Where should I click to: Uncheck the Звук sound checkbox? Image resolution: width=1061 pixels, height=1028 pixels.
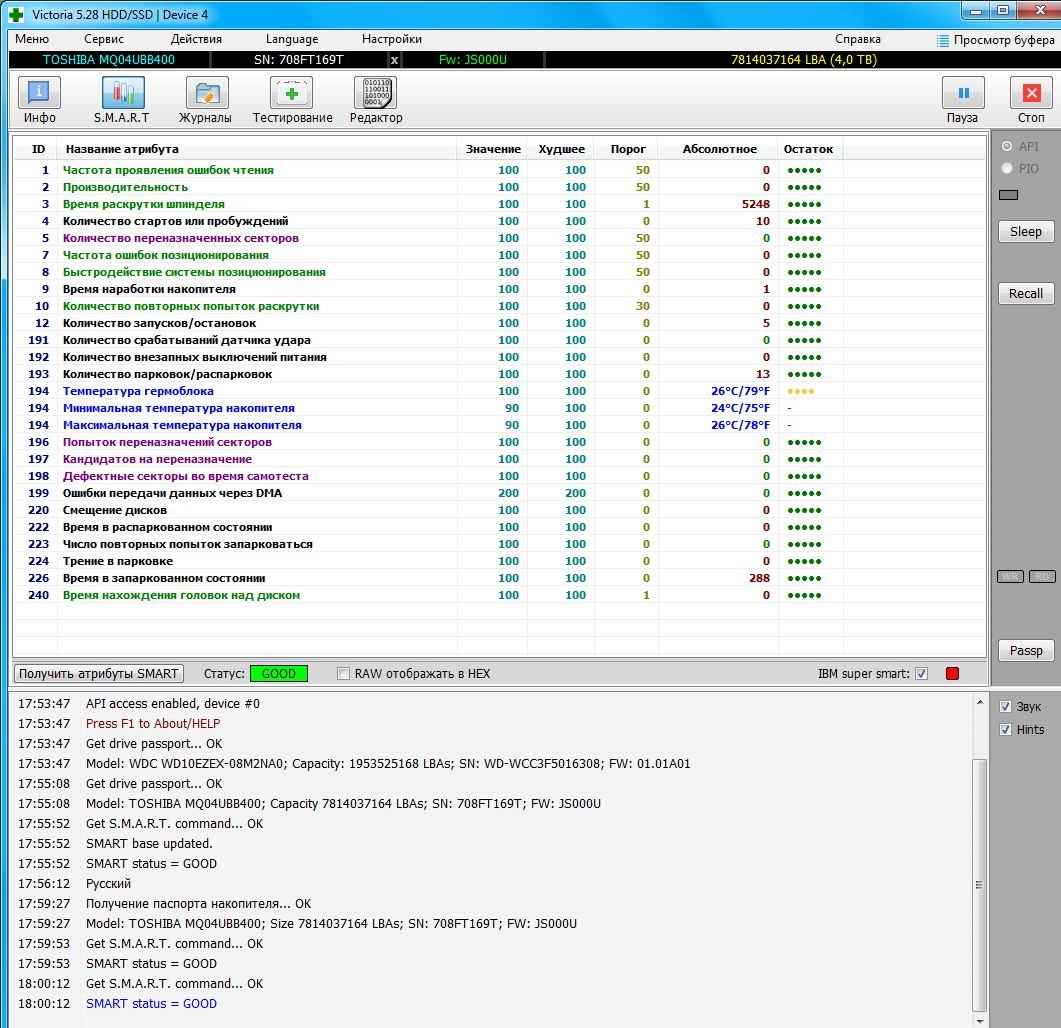click(x=1006, y=706)
